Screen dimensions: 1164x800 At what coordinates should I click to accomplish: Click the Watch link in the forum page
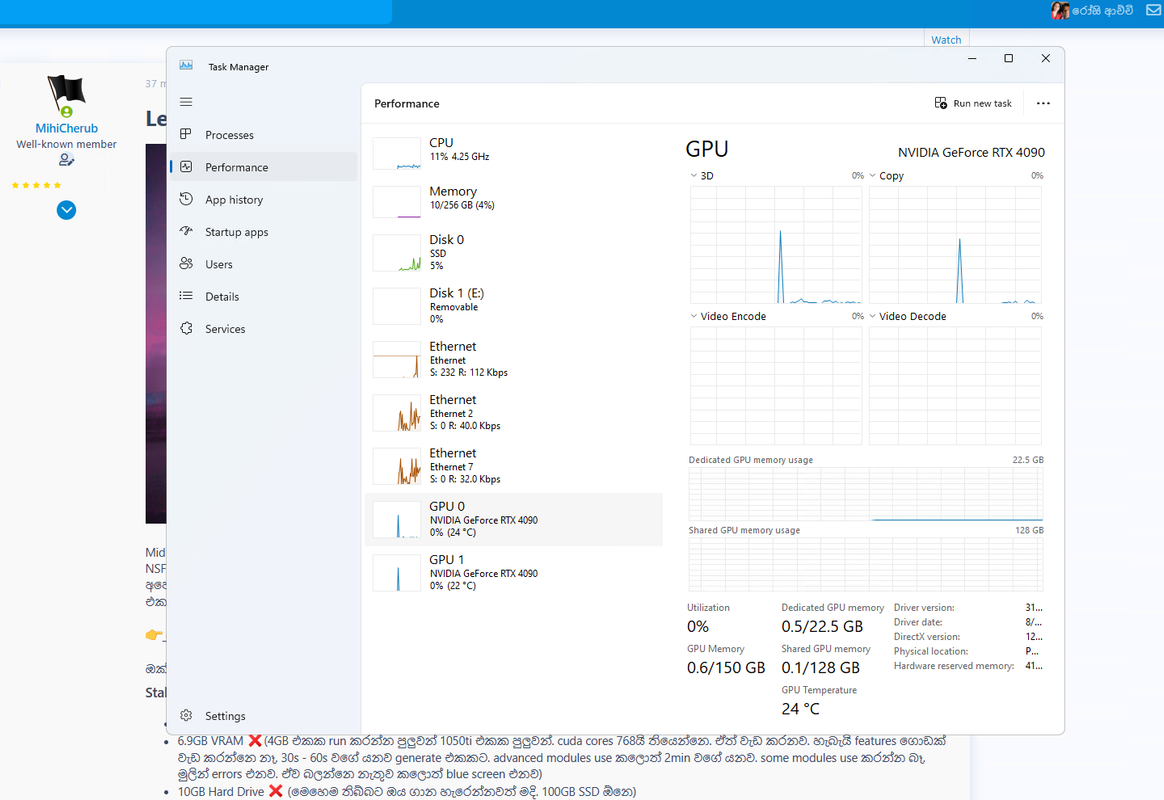coord(946,40)
